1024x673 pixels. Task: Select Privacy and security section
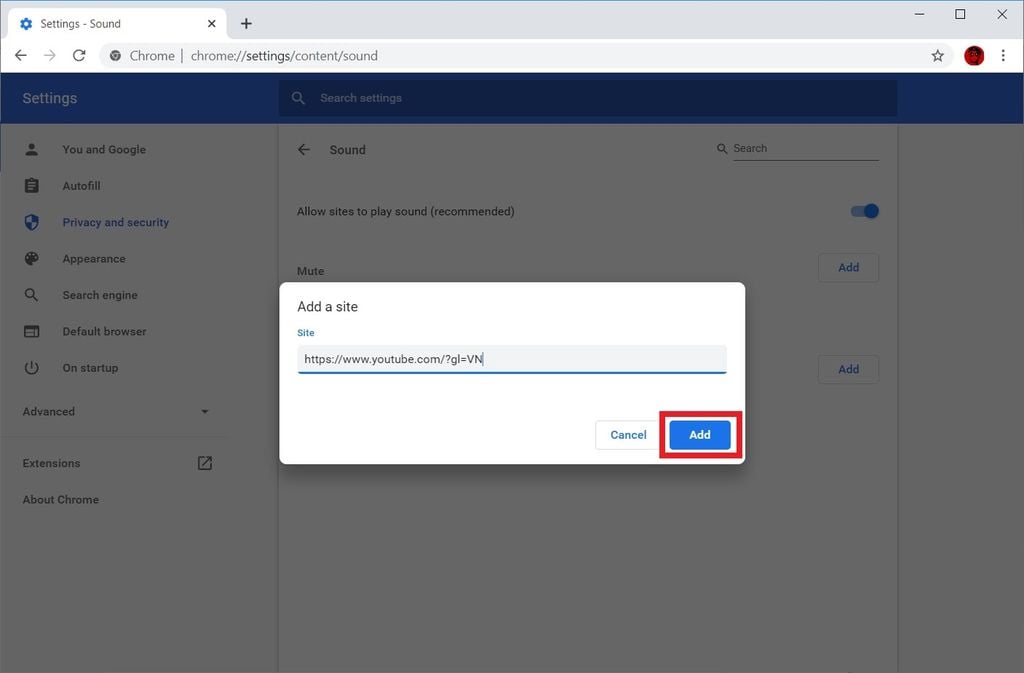(116, 223)
